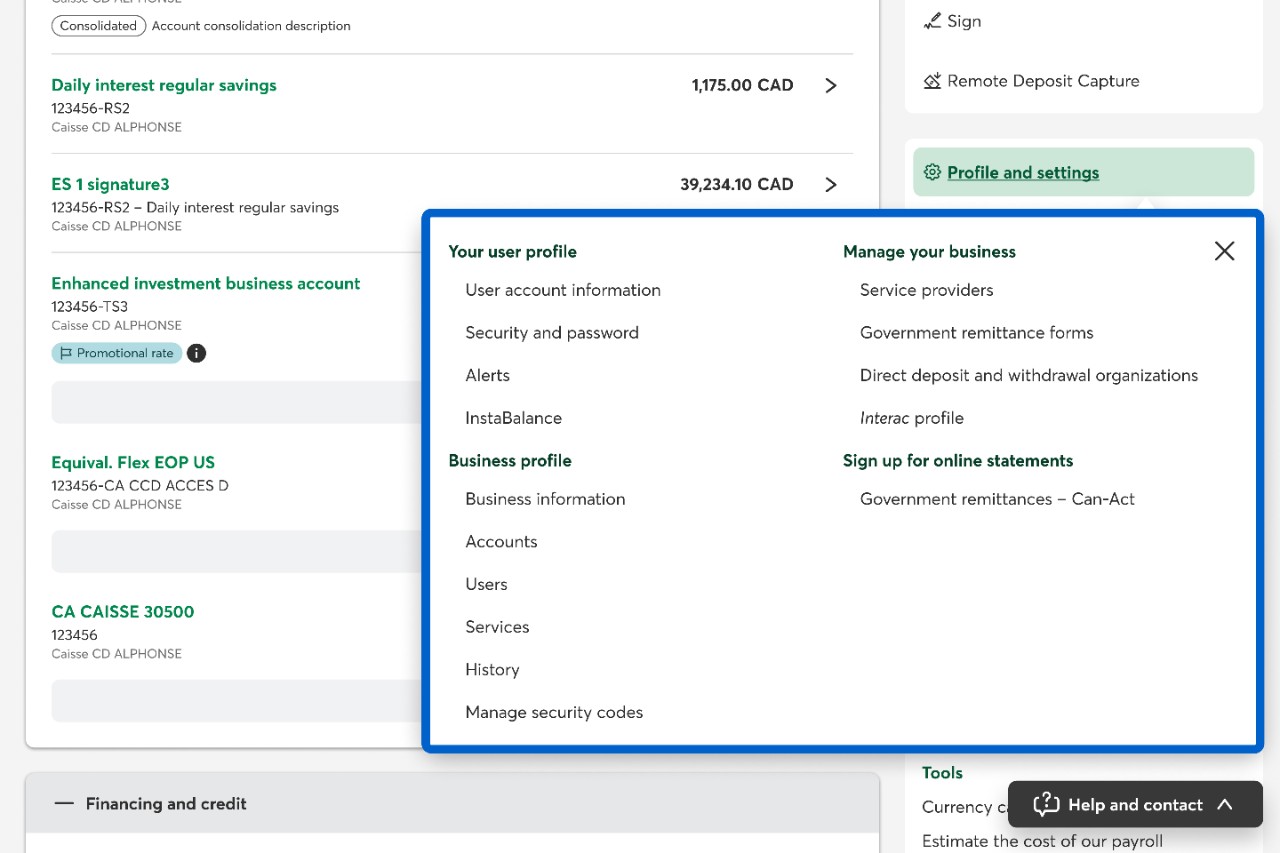Click the Remote Deposit Capture icon

click(932, 81)
